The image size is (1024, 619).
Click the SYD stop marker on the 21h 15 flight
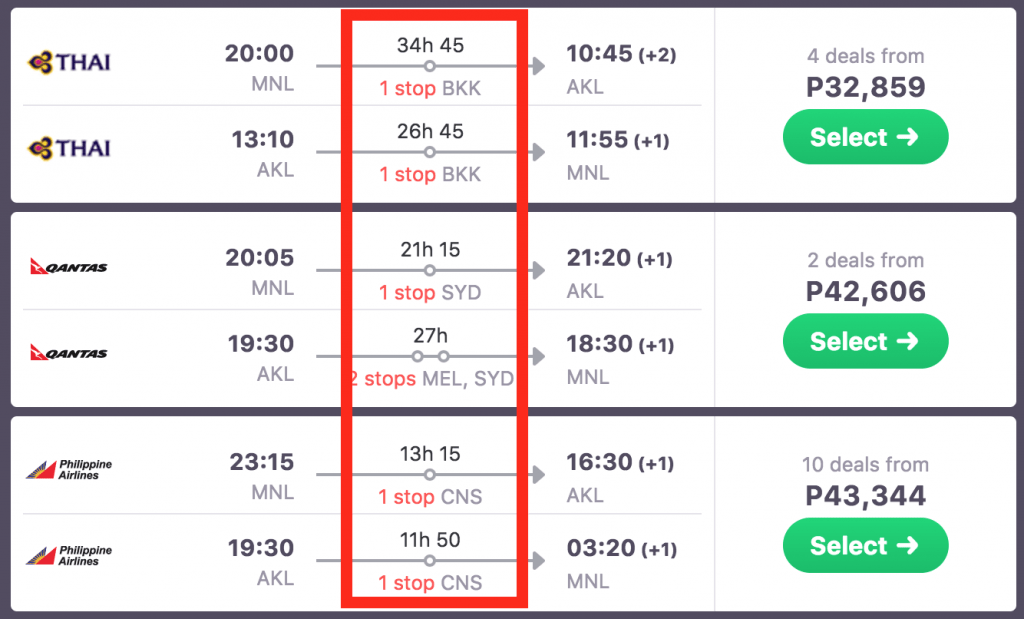click(x=429, y=270)
